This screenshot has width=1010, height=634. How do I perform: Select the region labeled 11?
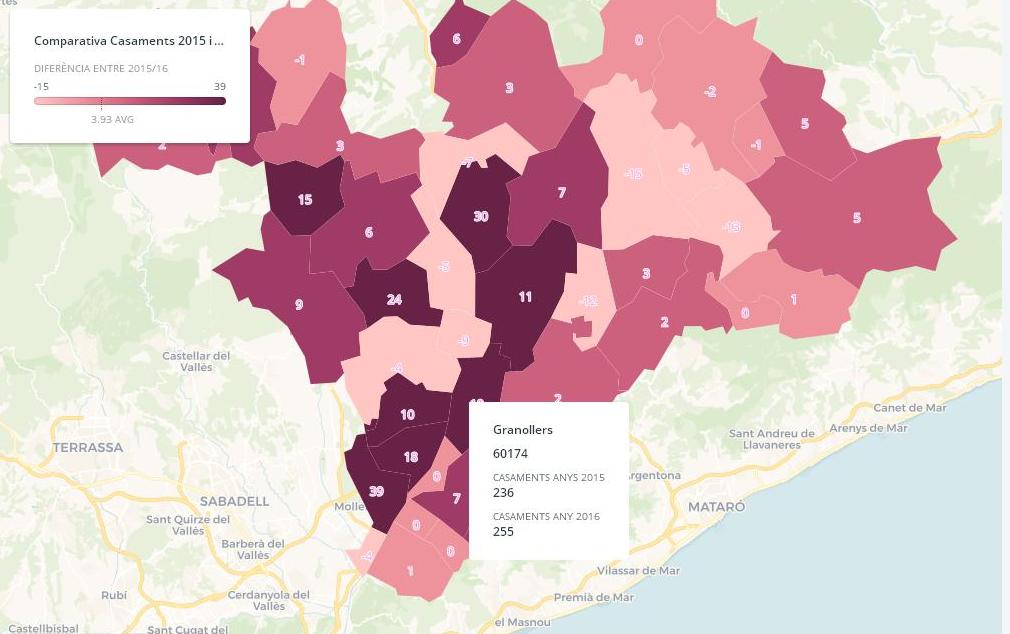[525, 297]
